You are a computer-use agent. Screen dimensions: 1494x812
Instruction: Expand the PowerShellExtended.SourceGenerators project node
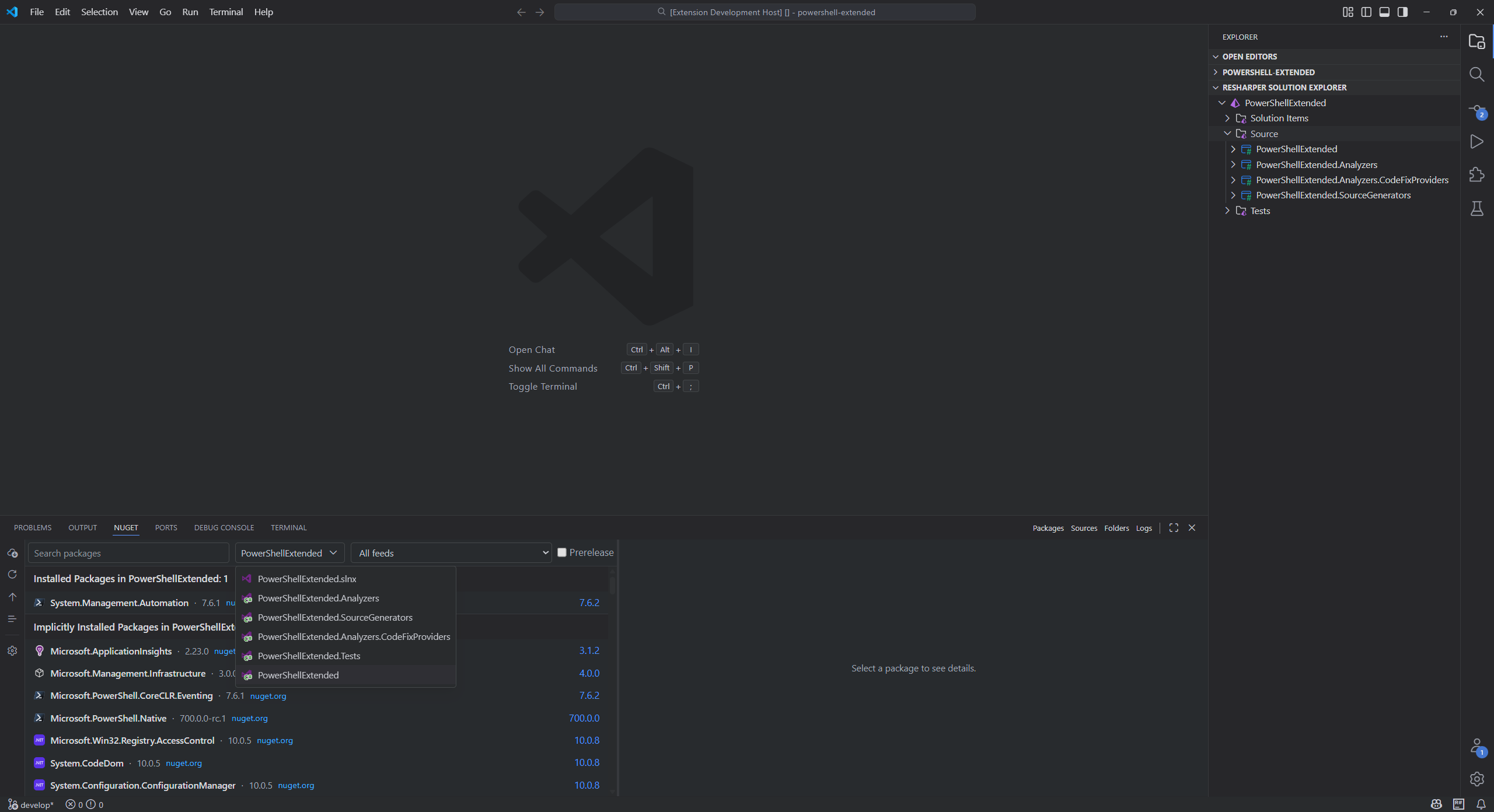pos(1233,195)
